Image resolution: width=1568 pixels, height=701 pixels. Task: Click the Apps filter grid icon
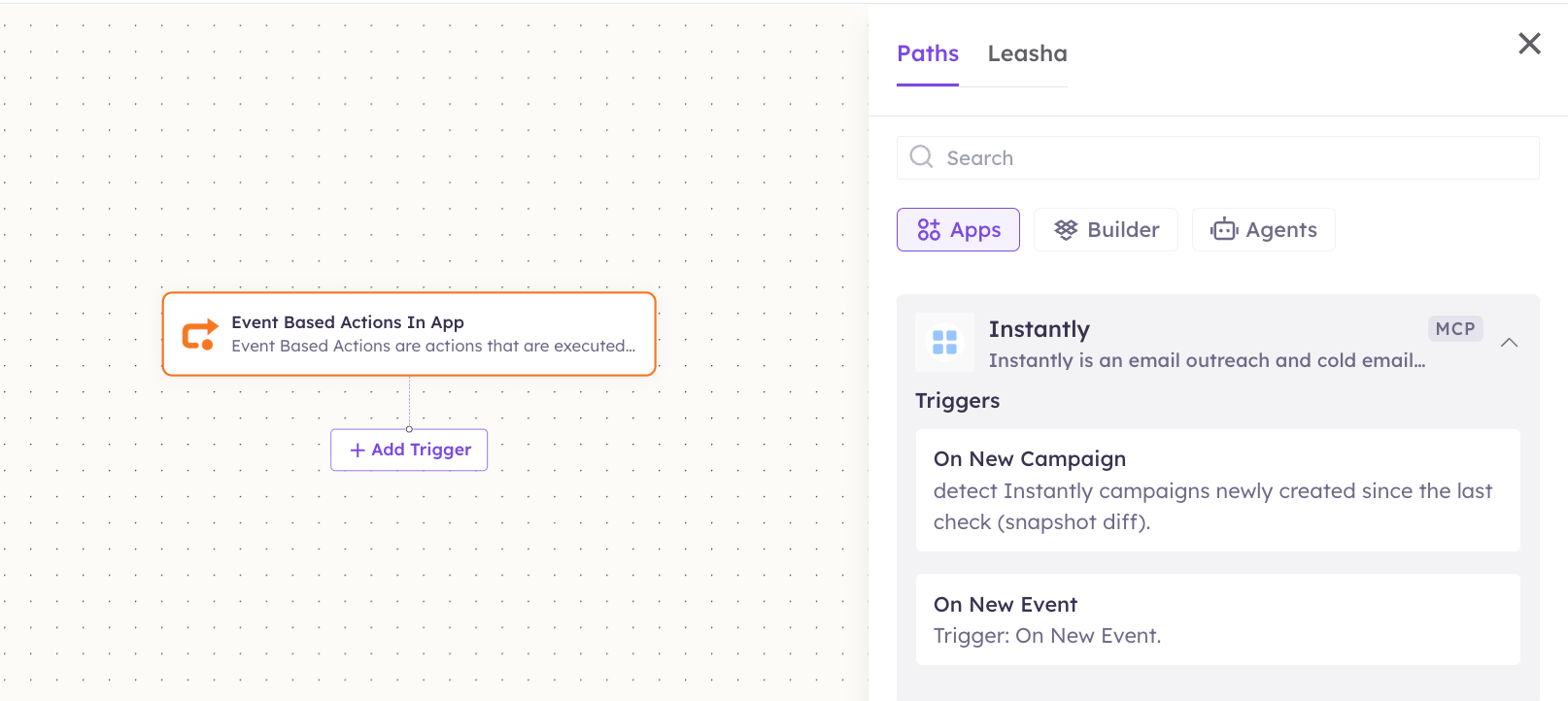click(929, 230)
